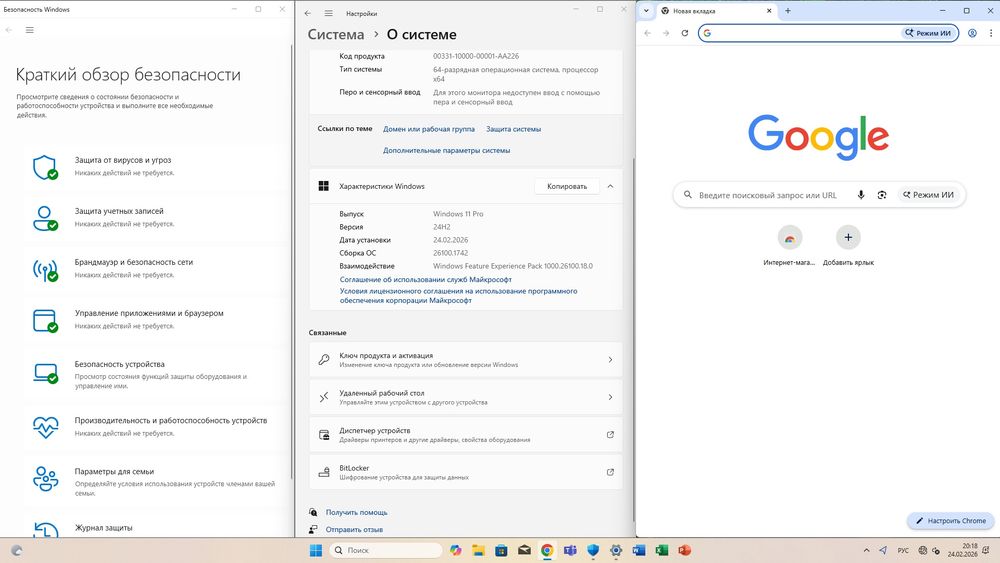Click the product ID 00331-10000-00001-AA226

click(x=476, y=56)
